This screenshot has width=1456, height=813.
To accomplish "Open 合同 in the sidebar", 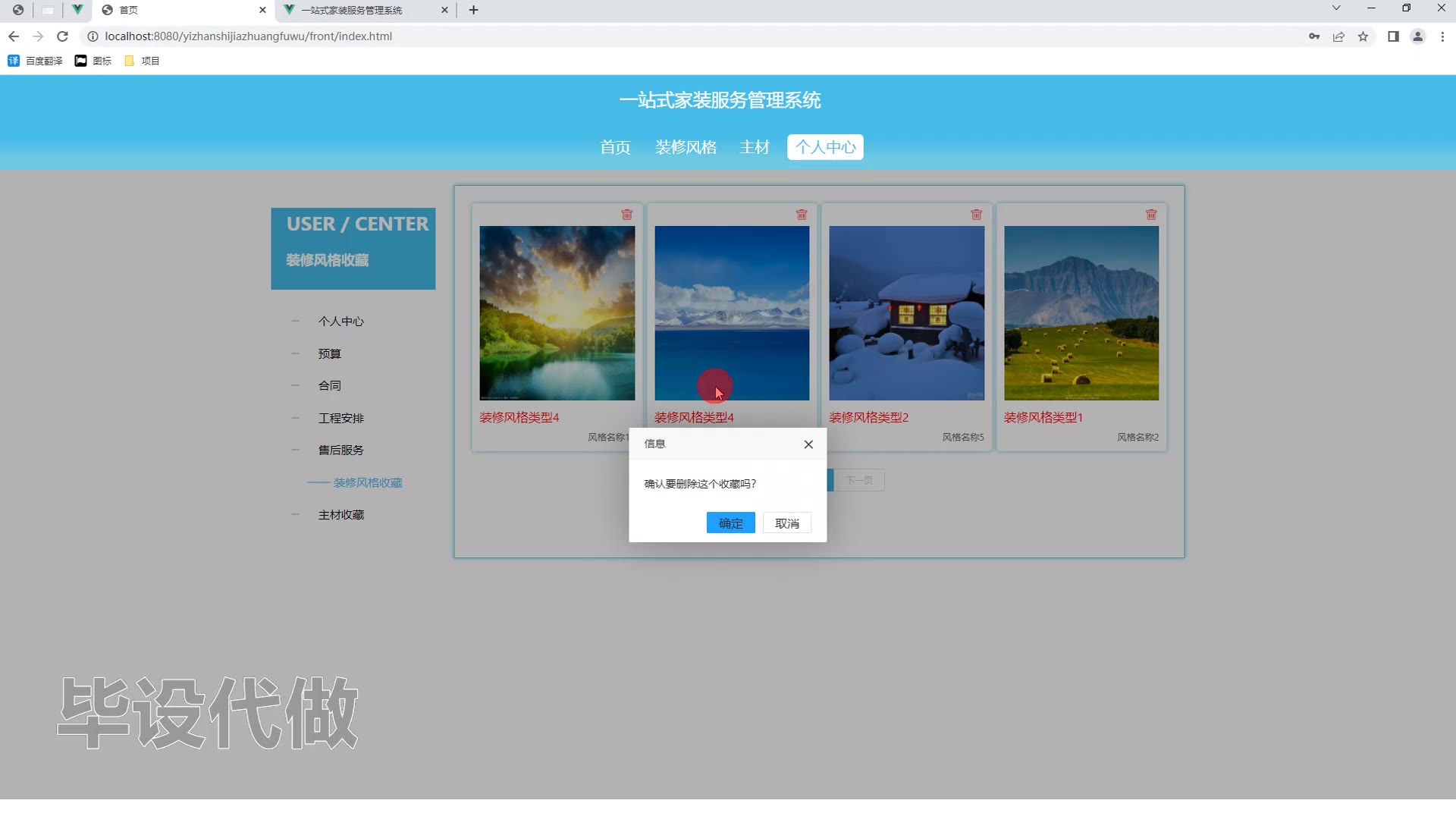I will (329, 386).
